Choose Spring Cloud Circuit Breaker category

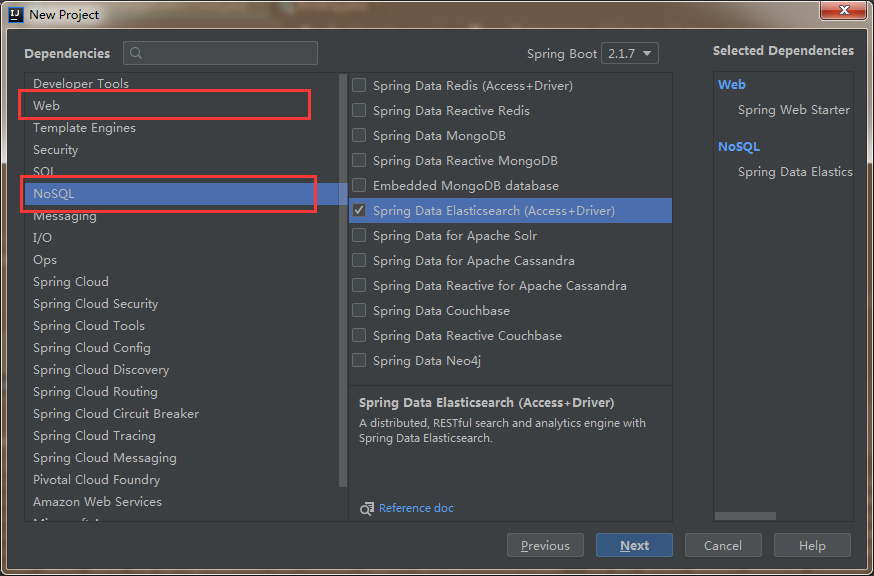pos(182,414)
